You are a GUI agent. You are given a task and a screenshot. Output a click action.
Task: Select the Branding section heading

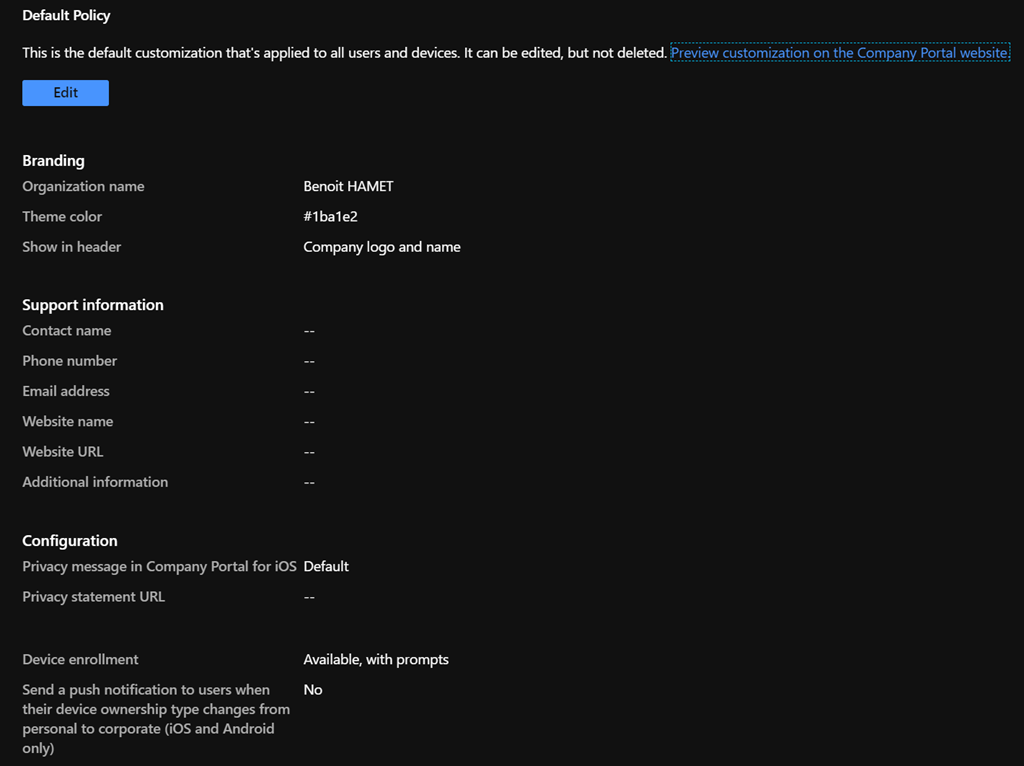tap(53, 161)
